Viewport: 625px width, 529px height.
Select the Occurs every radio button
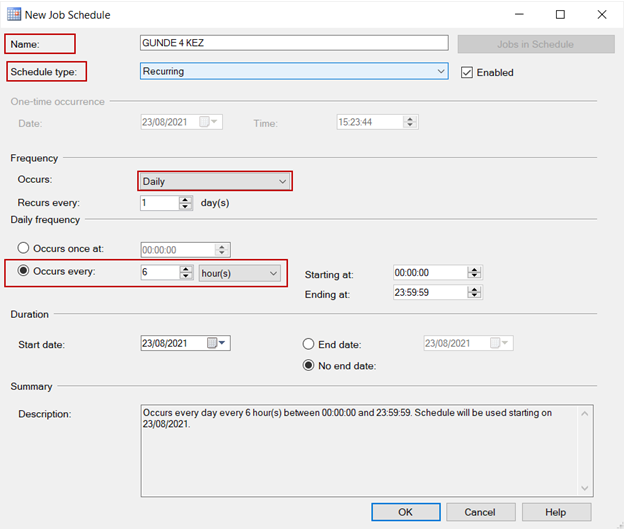24,271
